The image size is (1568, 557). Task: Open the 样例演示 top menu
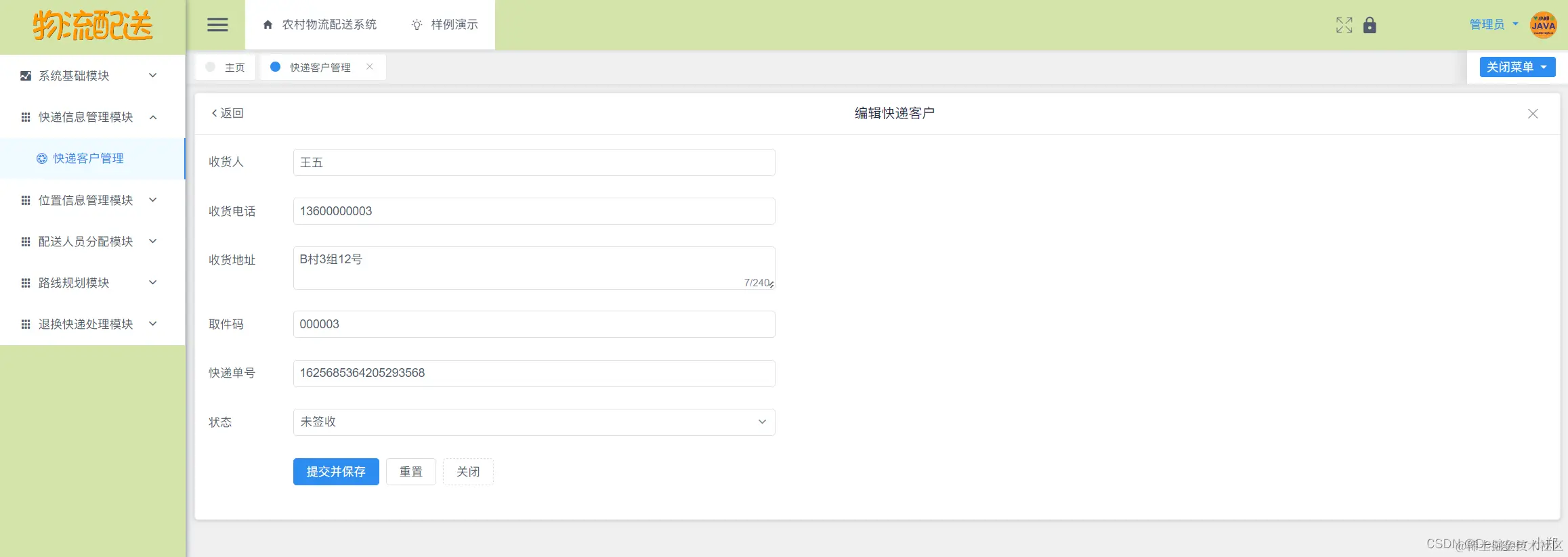tap(445, 25)
